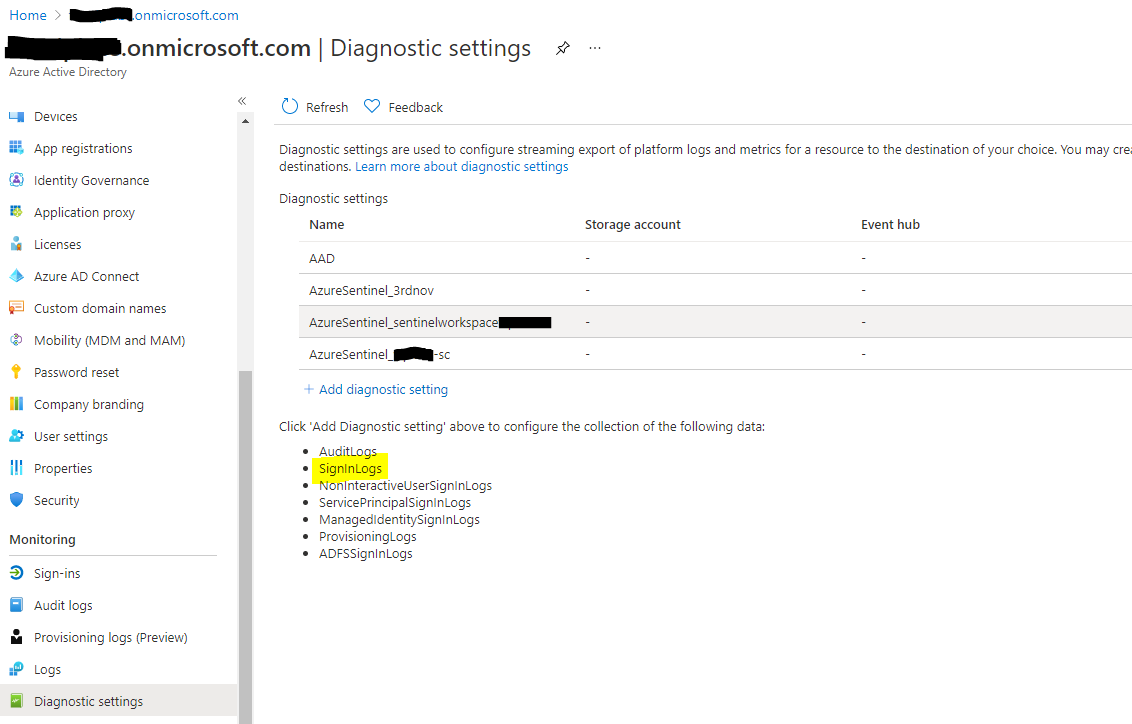This screenshot has height=724, width=1132.
Task: Click the User settings gear icon
Action: [16, 436]
